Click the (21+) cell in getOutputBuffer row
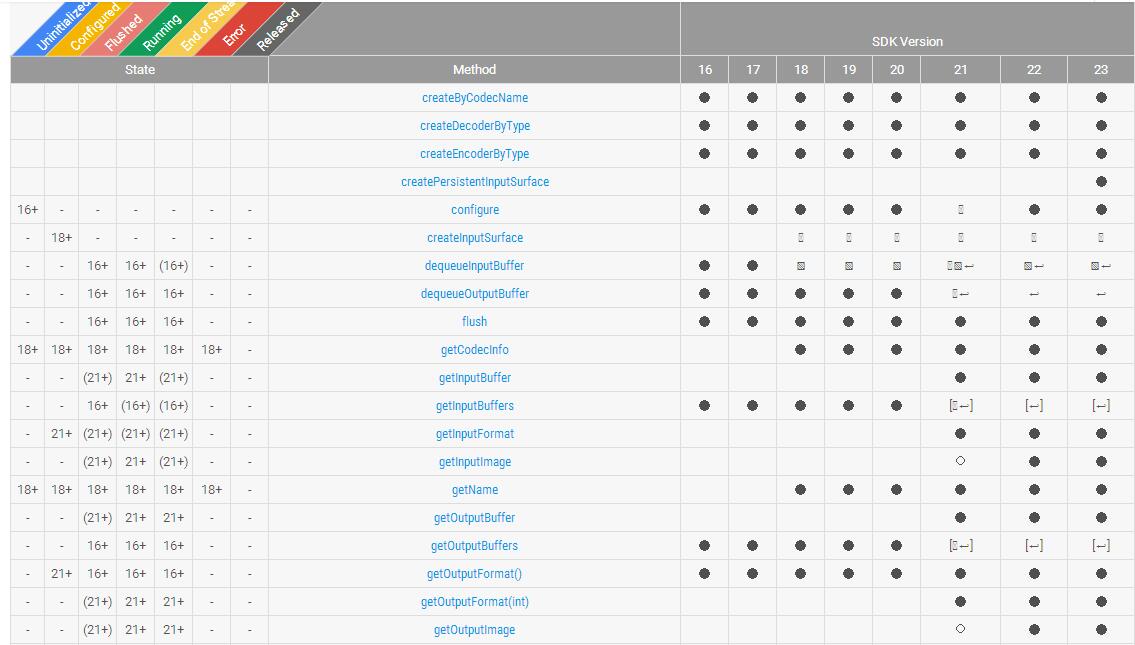 pos(98,518)
